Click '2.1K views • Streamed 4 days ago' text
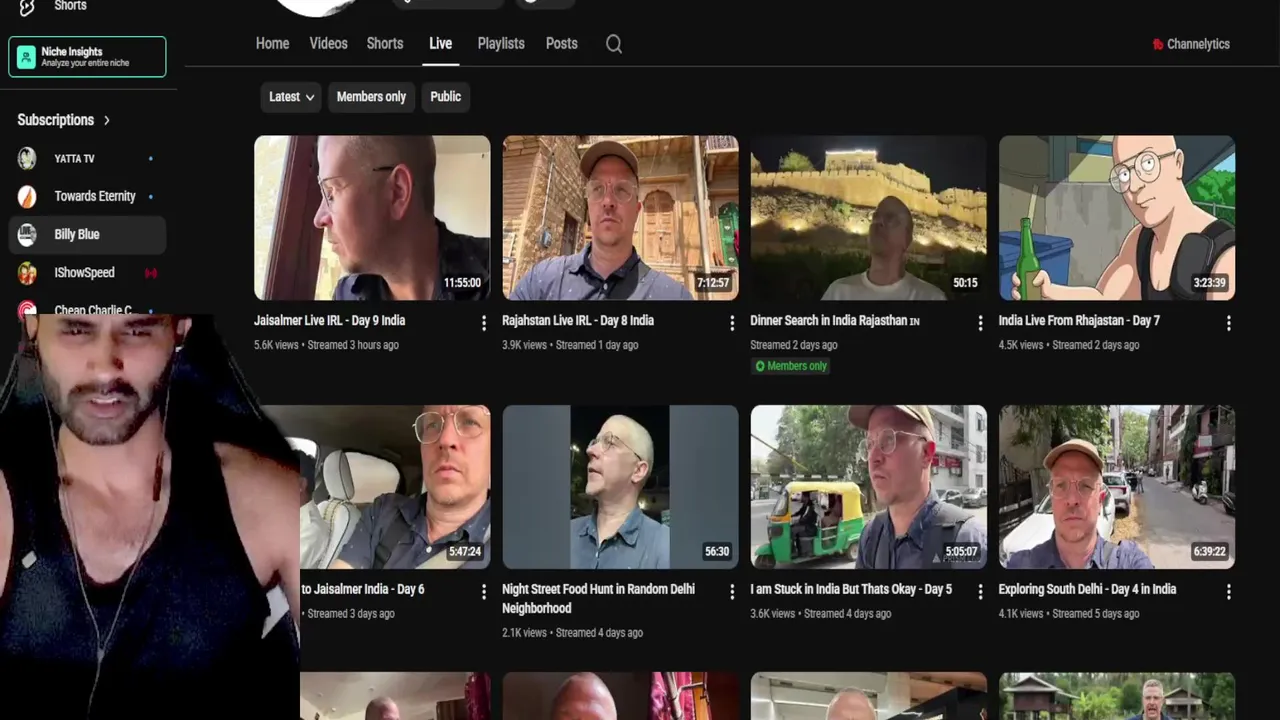The width and height of the screenshot is (1280, 720). tap(572, 633)
